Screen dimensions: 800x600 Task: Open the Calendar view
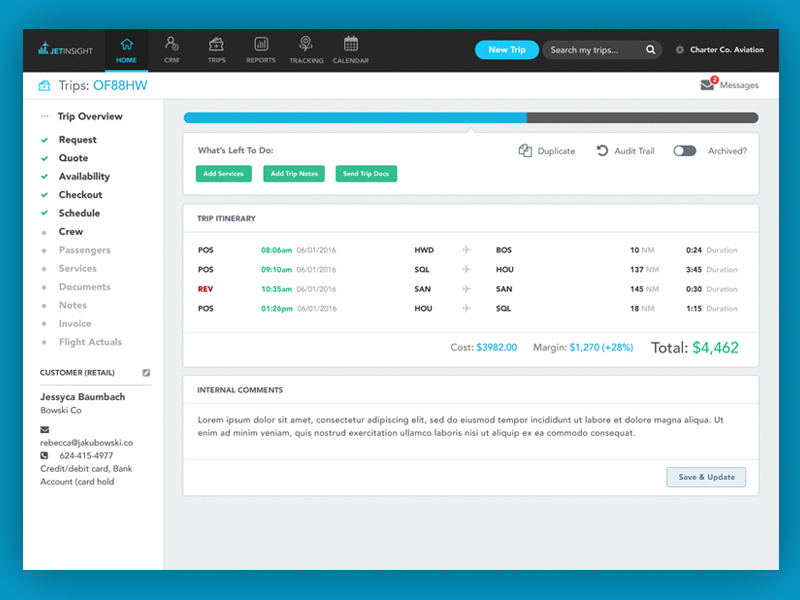[351, 48]
